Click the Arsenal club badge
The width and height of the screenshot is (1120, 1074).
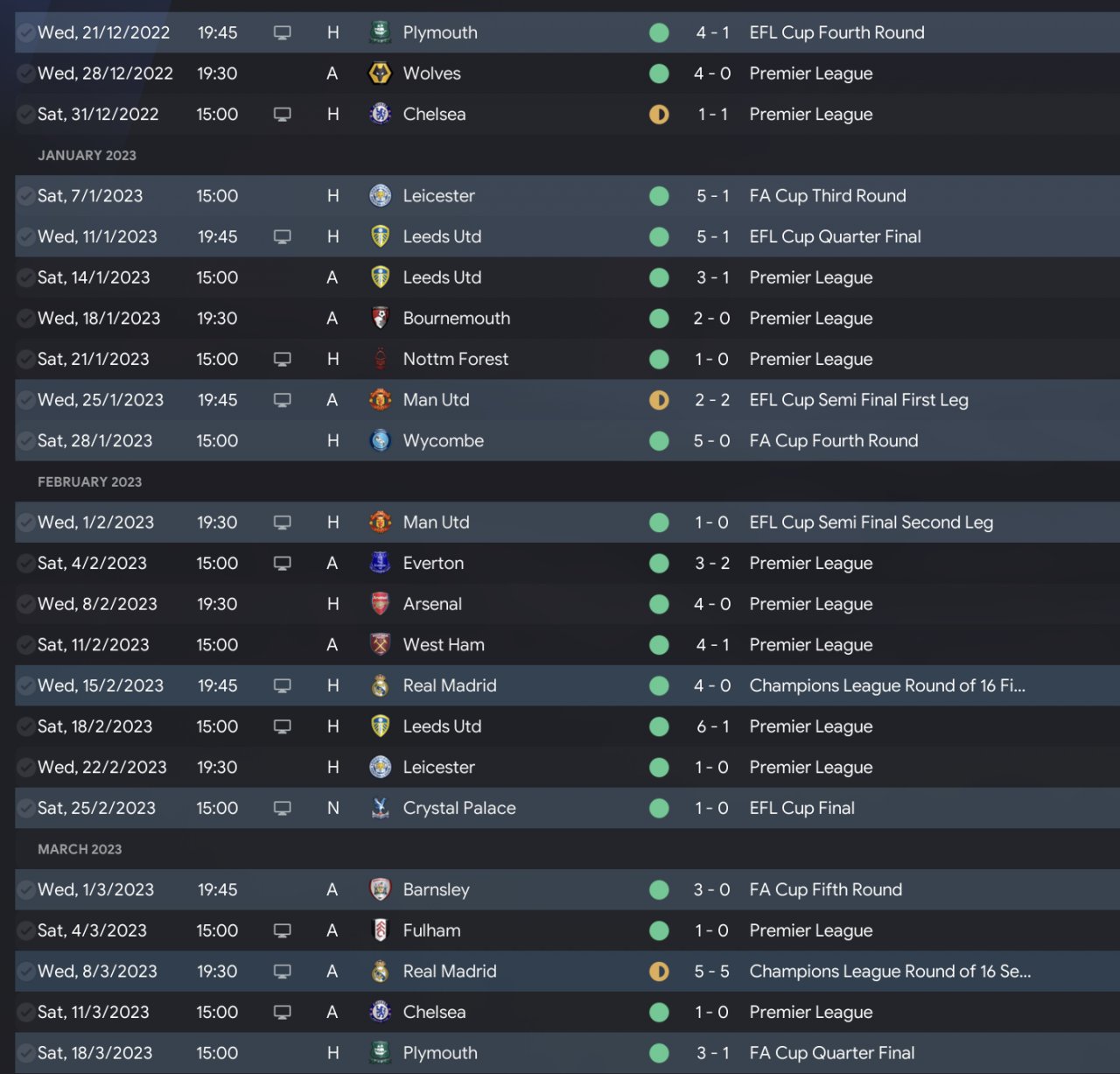(380, 604)
